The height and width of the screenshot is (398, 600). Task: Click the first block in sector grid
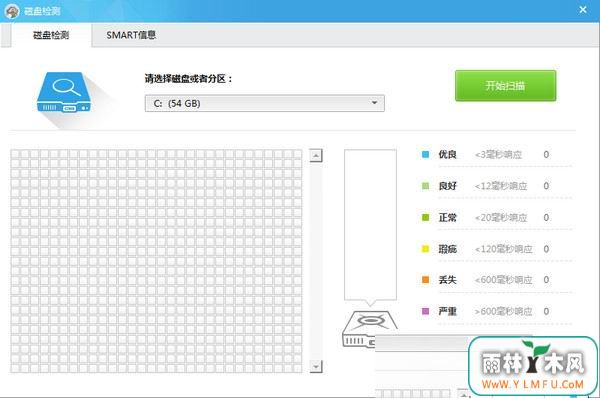coord(15,154)
